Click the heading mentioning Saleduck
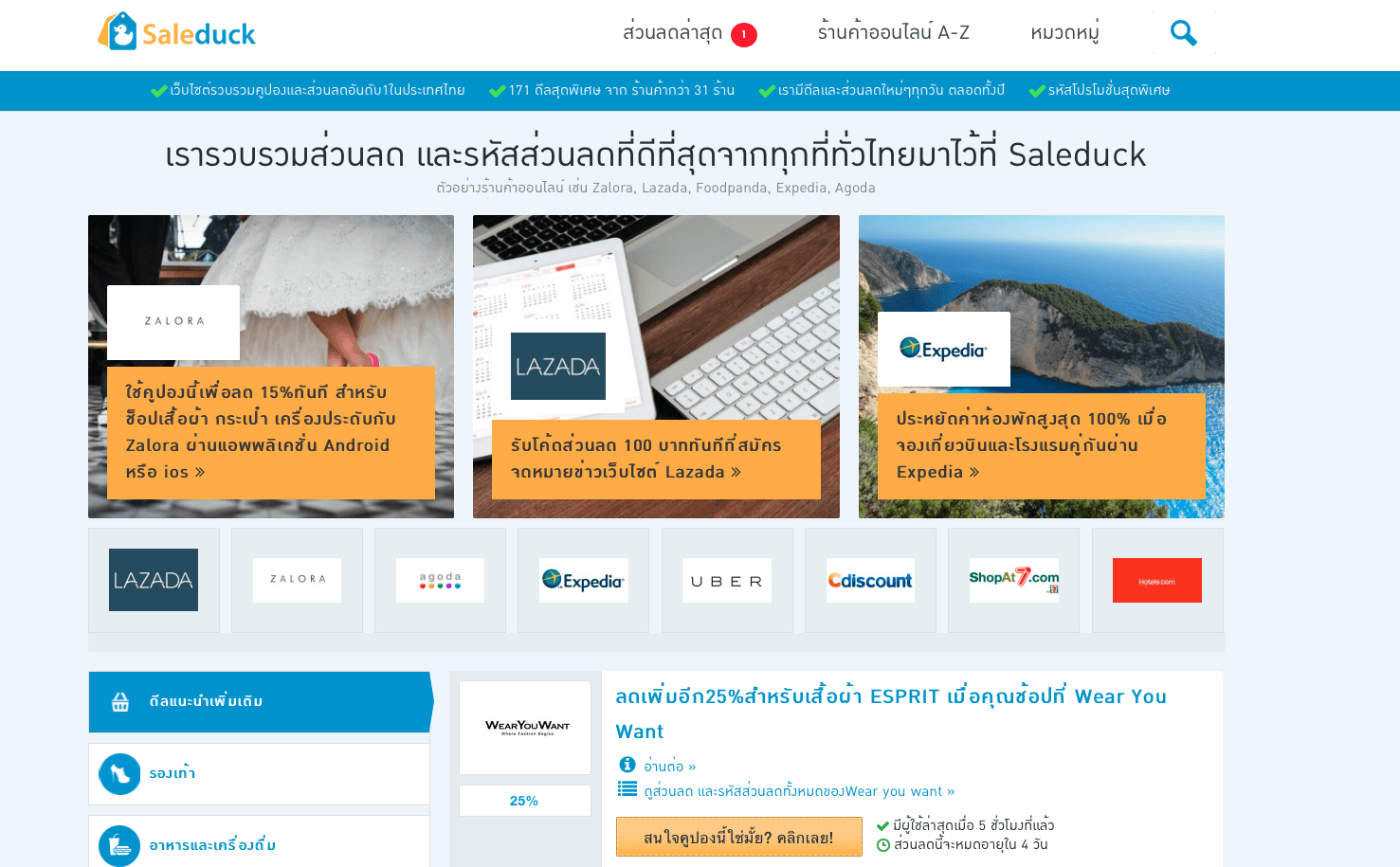The height and width of the screenshot is (867, 1400). click(x=656, y=154)
